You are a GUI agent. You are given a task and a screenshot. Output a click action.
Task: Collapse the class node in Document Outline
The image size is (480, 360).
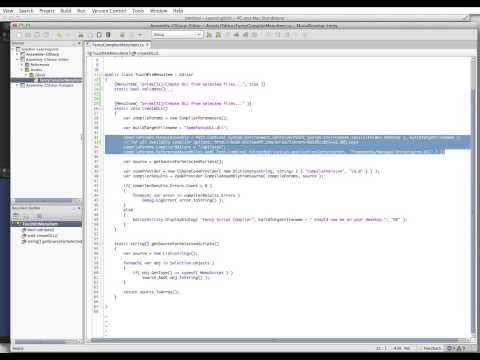pos(14,224)
